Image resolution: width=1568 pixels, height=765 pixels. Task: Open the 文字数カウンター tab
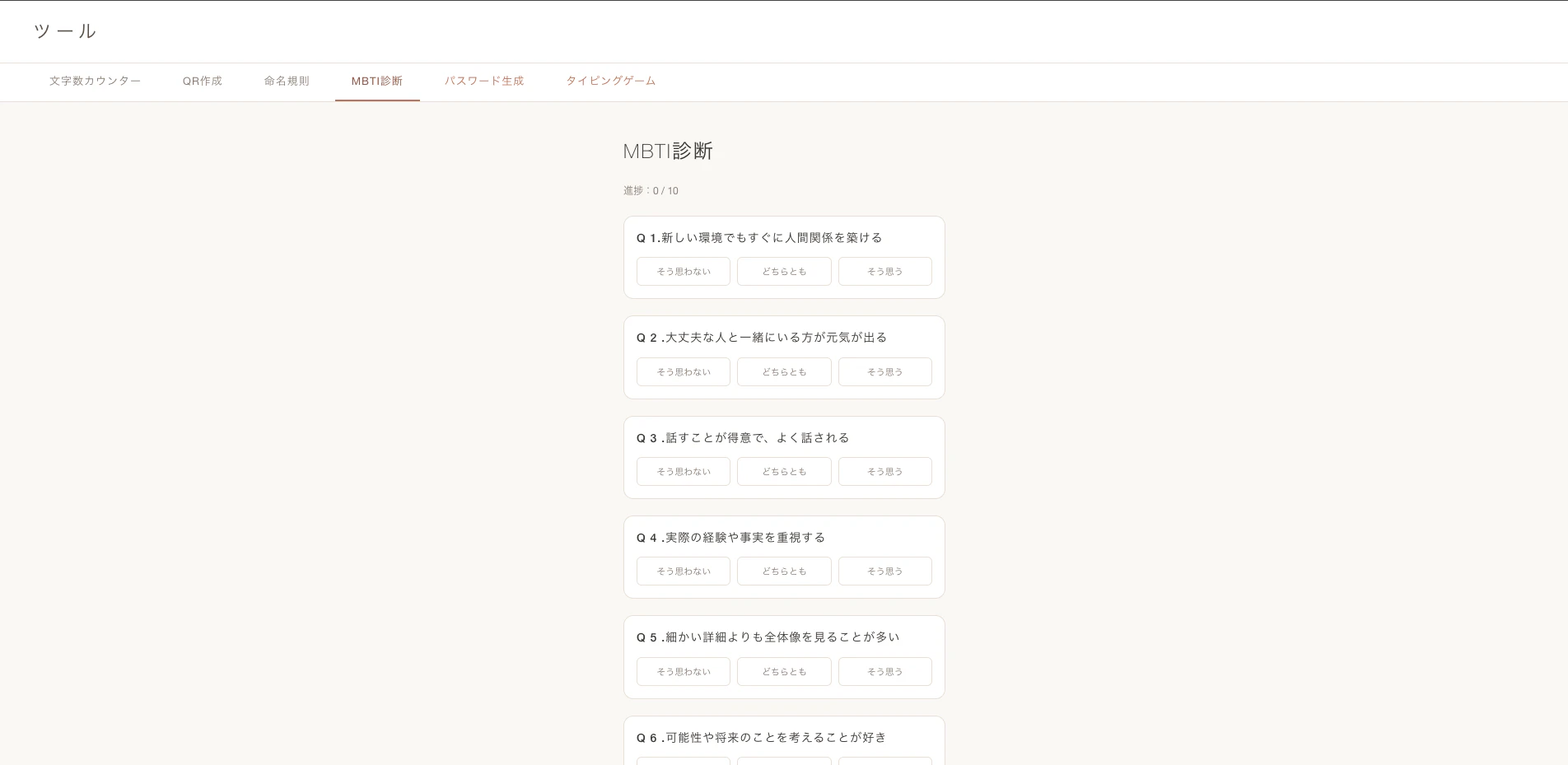[x=95, y=82]
